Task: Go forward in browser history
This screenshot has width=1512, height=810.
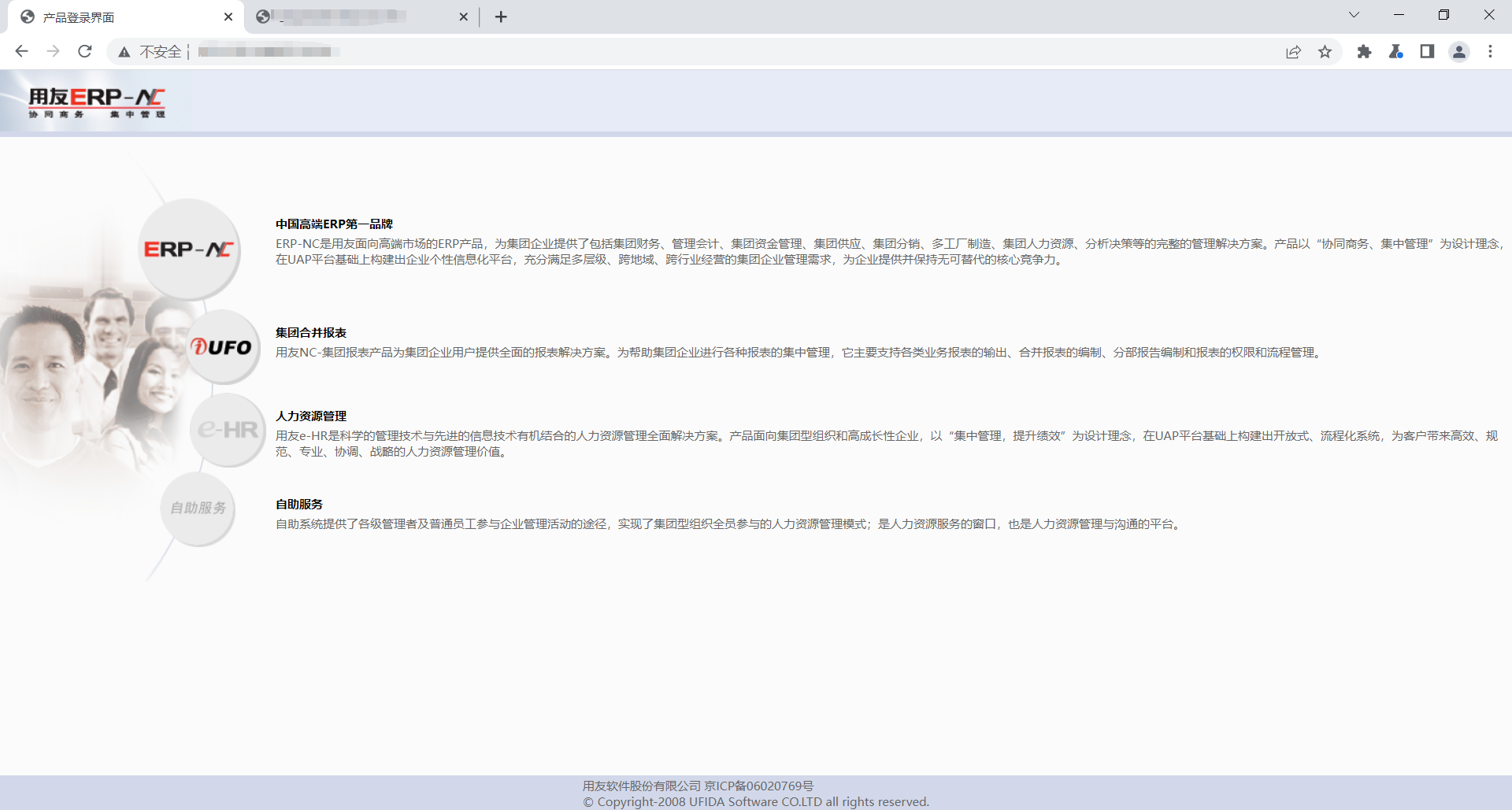Action: [x=54, y=51]
